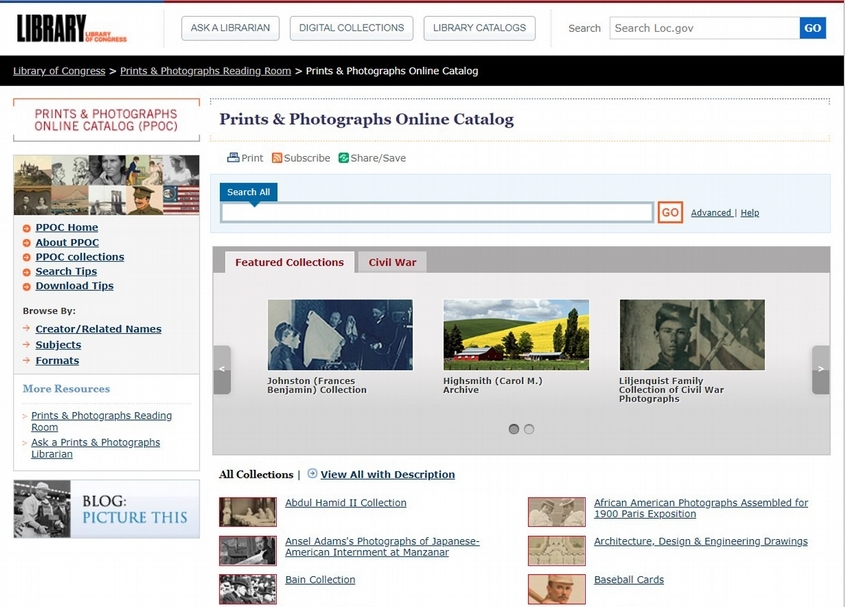Open African American Photographs 1900 Paris Exposition
The height and width of the screenshot is (607, 845).
[701, 508]
